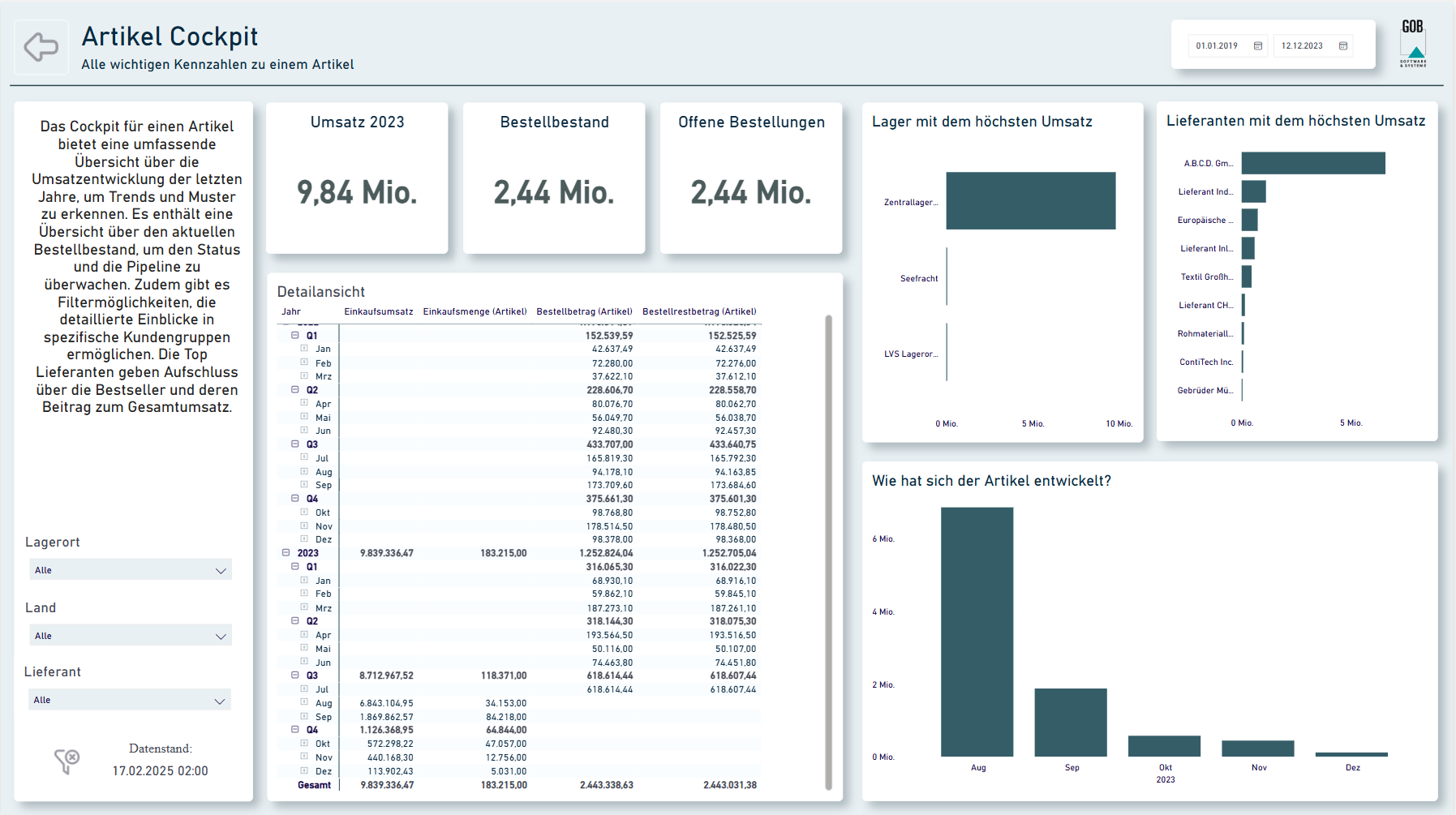The height and width of the screenshot is (815, 1456).
Task: Click the Datenstand timestamp 17.02.2025 02:00
Action: 160,770
